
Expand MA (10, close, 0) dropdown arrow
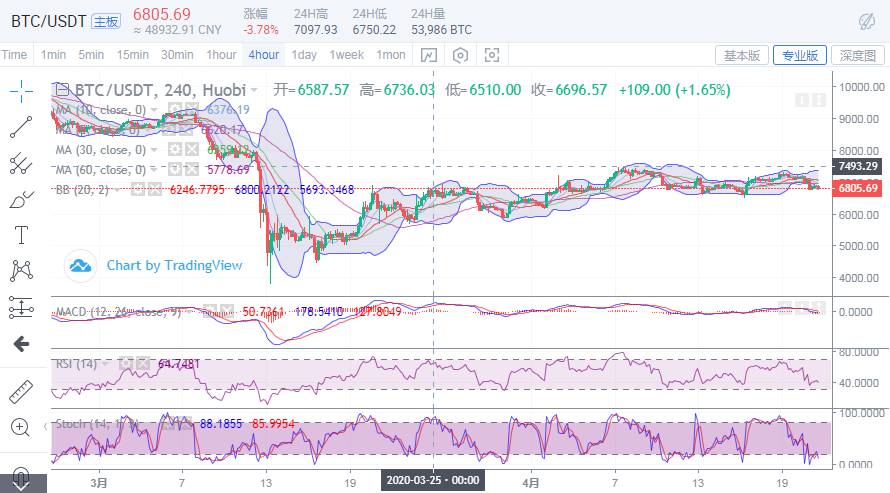click(154, 110)
